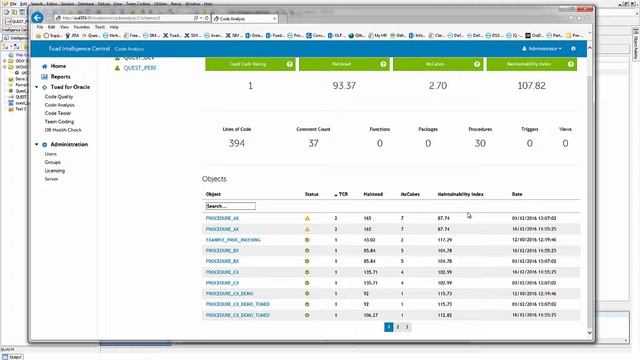Open Code Quality in sidebar
The width and height of the screenshot is (640, 360).
59,97
